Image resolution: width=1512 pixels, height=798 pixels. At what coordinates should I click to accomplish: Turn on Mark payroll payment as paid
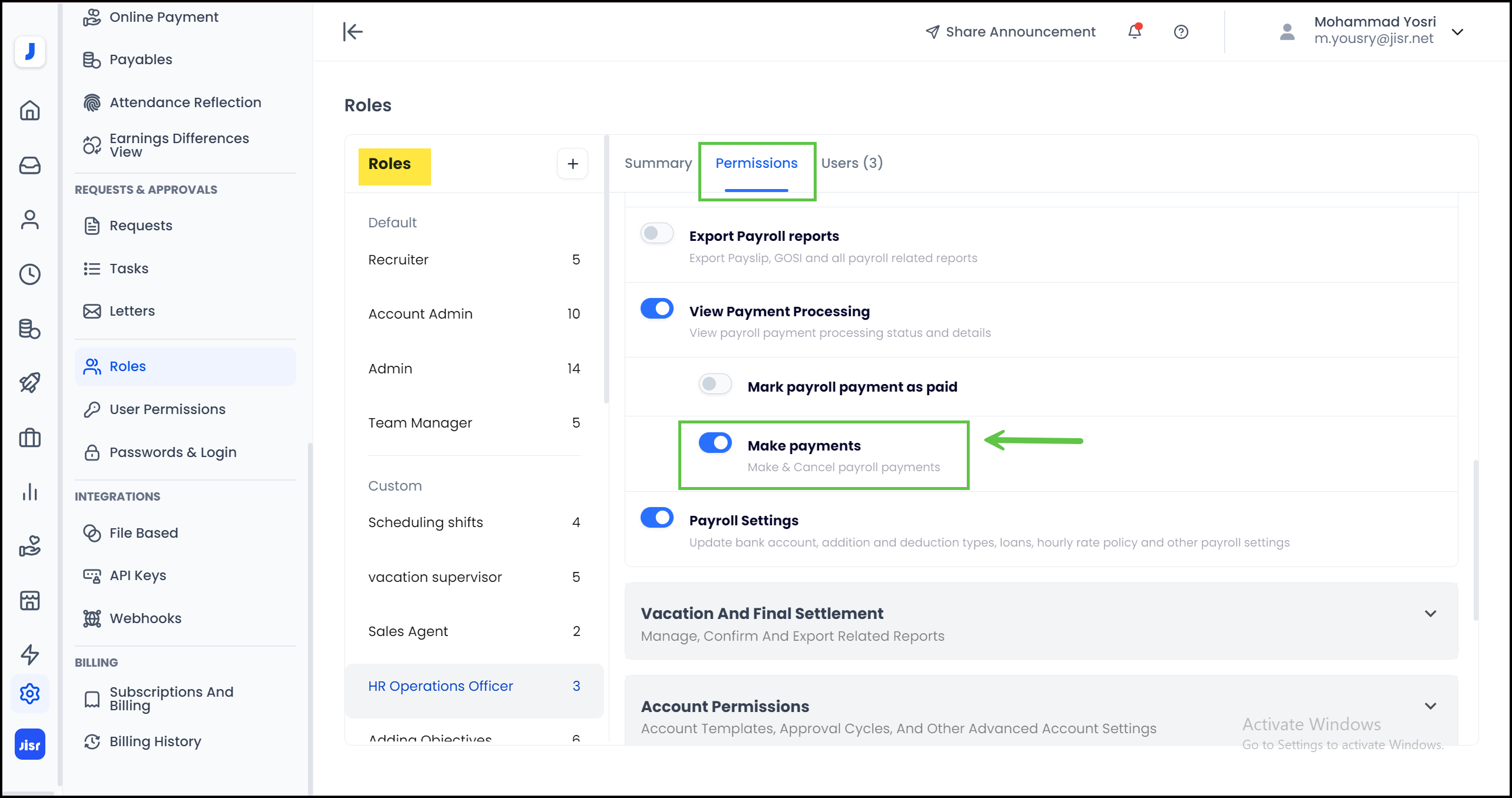715,385
